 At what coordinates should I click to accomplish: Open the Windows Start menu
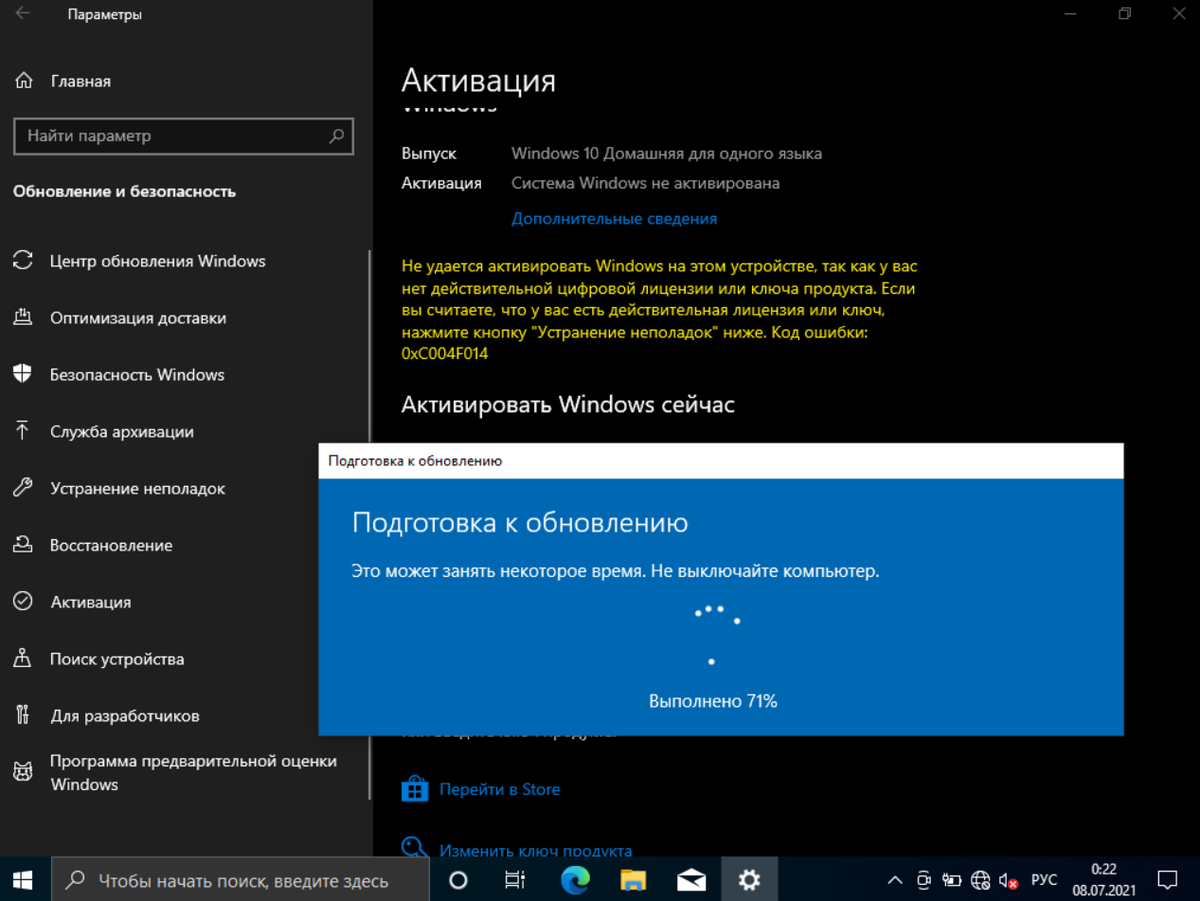click(23, 880)
